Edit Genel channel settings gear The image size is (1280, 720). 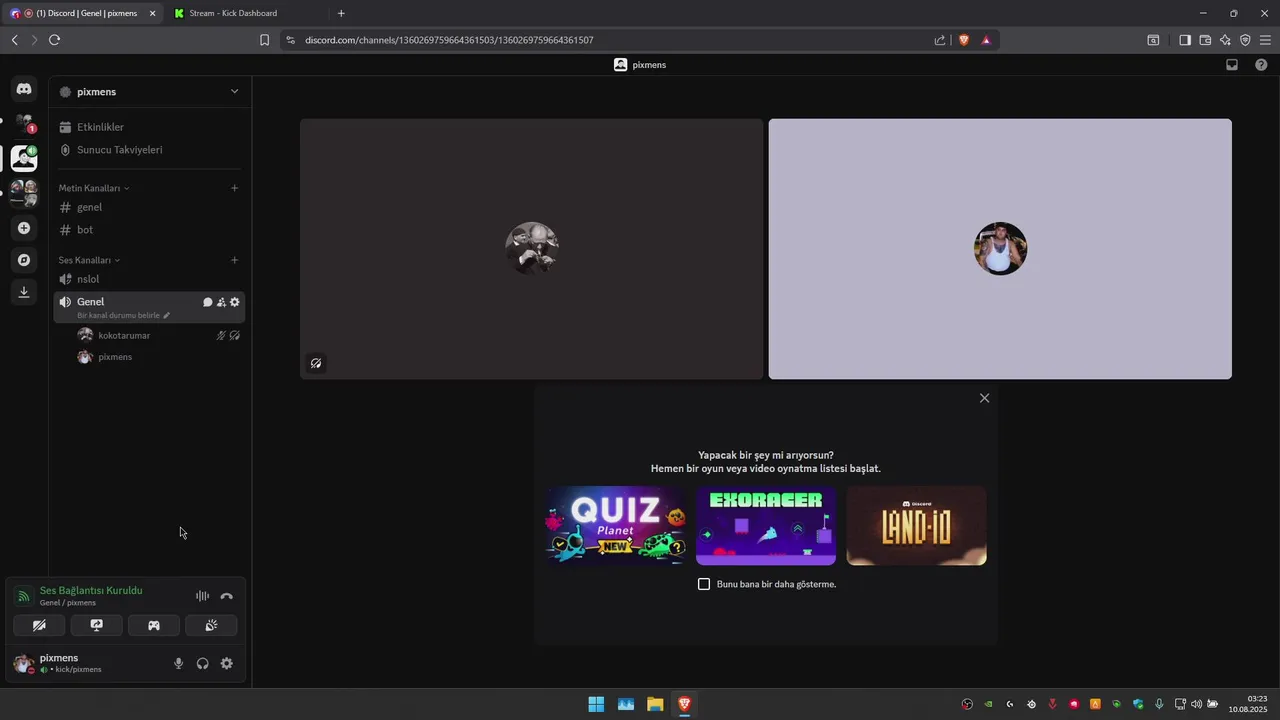pos(235,302)
